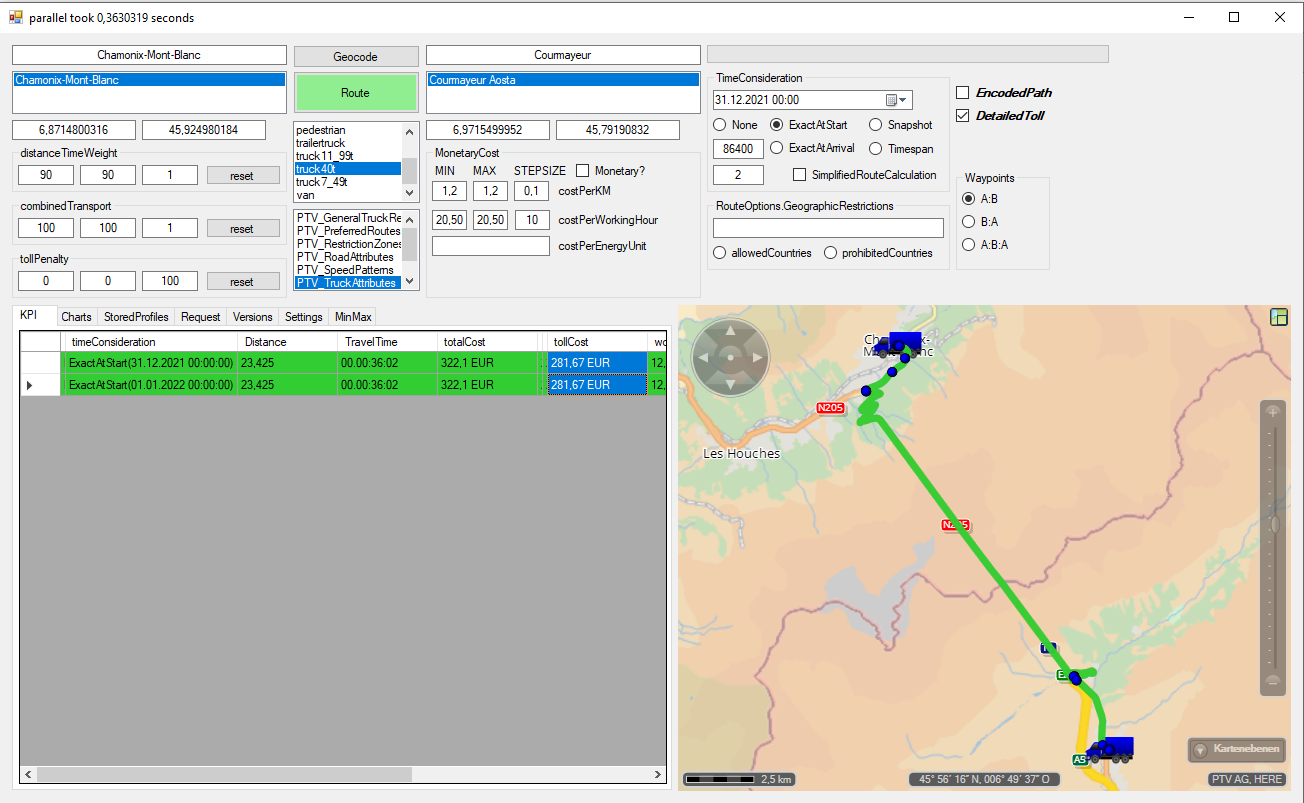Click the map pan up arrow
This screenshot has width=1304, height=803.
730,331
